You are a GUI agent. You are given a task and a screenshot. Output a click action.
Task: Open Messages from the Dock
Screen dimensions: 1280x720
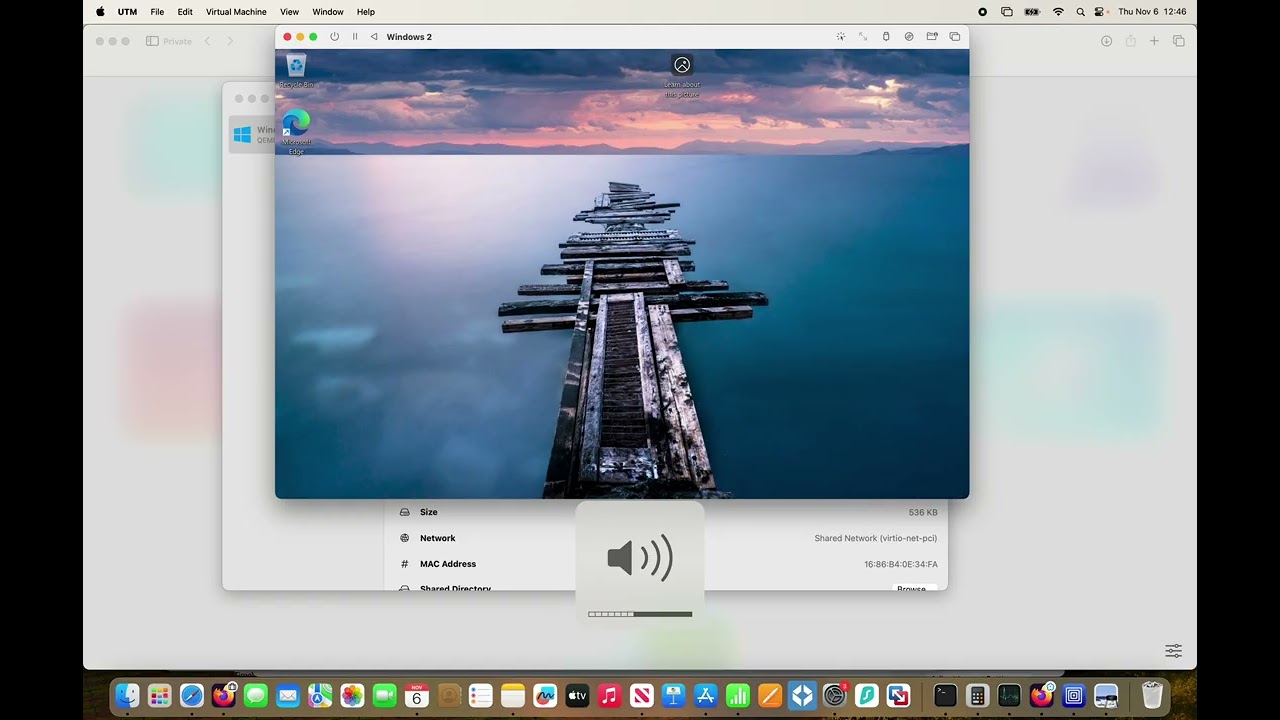(x=256, y=695)
